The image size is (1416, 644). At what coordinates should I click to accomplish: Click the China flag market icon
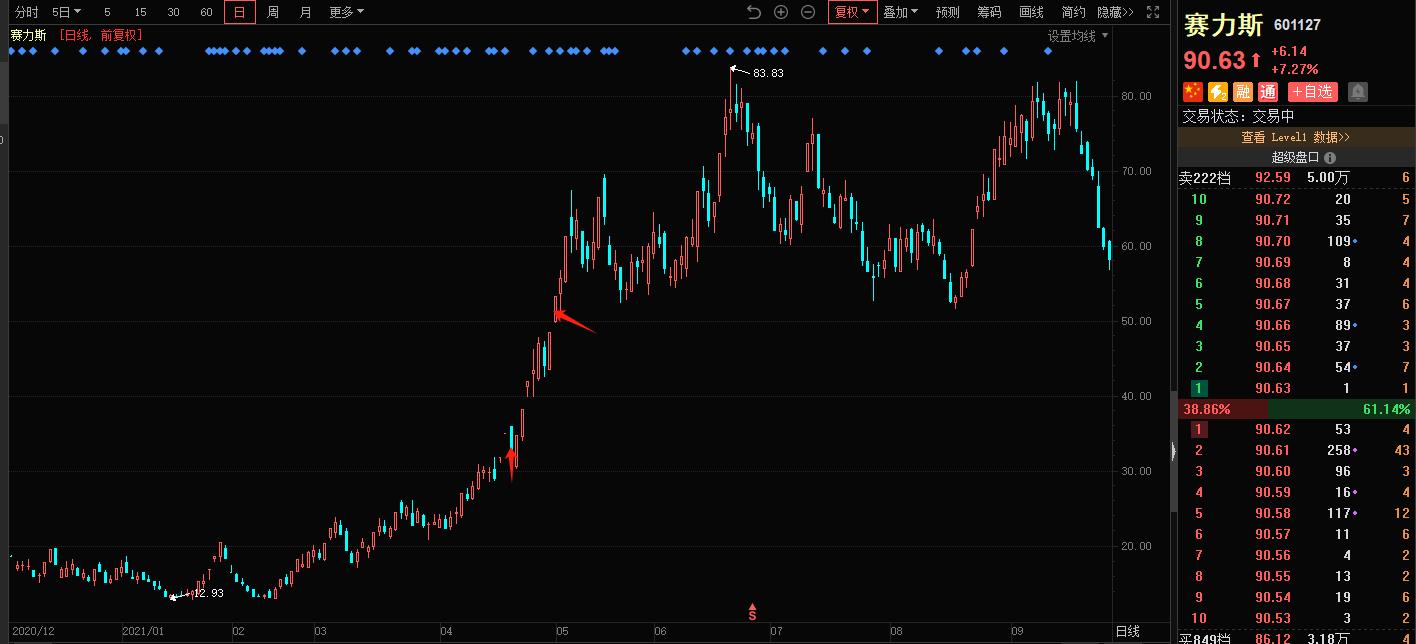(1192, 92)
